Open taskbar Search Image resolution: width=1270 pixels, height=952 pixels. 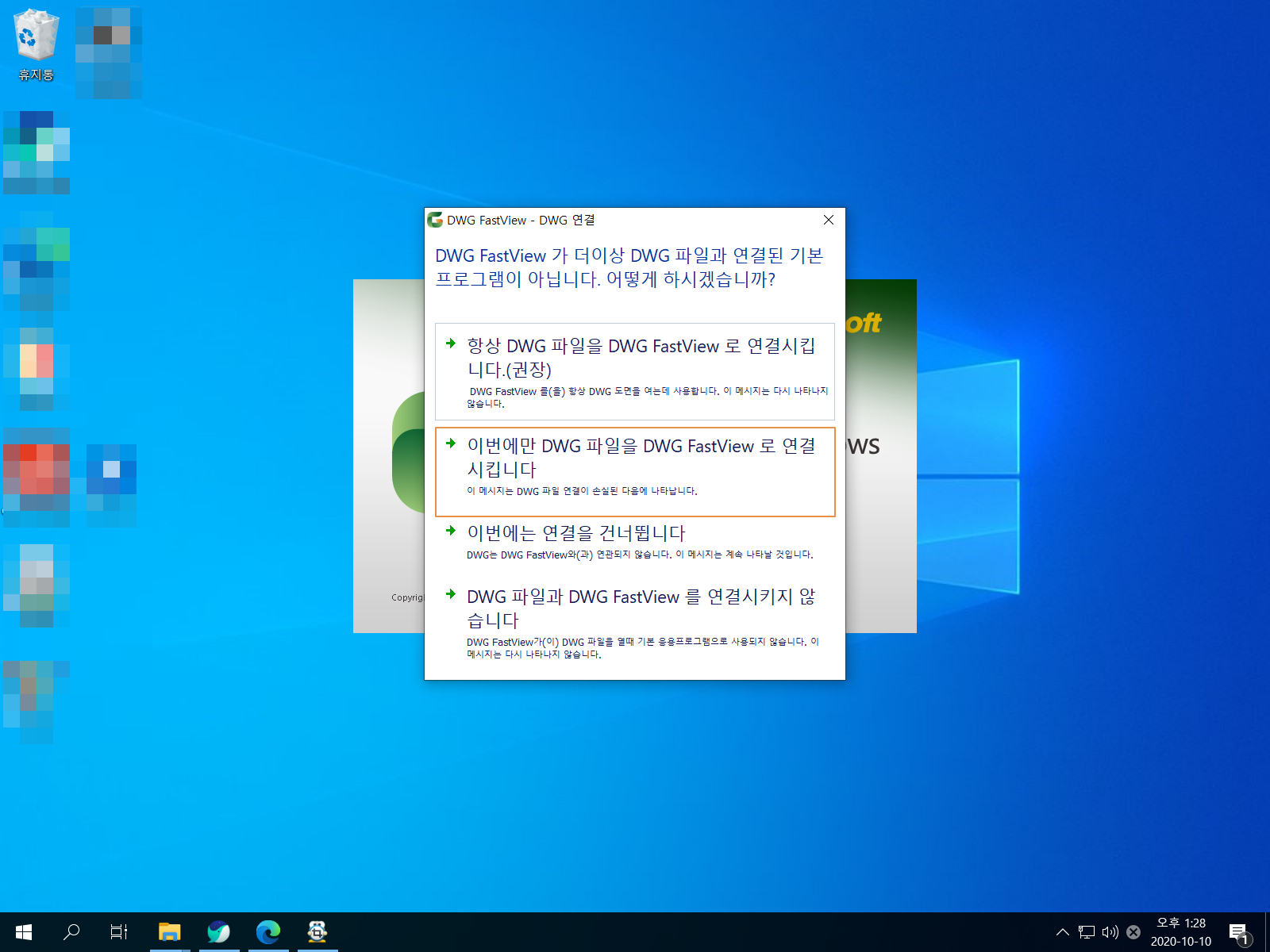click(71, 932)
